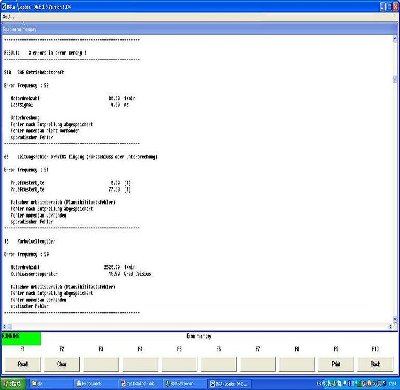Click the right arrow of horizontal scrollbar
This screenshot has height=390, width=400.
click(x=390, y=326)
